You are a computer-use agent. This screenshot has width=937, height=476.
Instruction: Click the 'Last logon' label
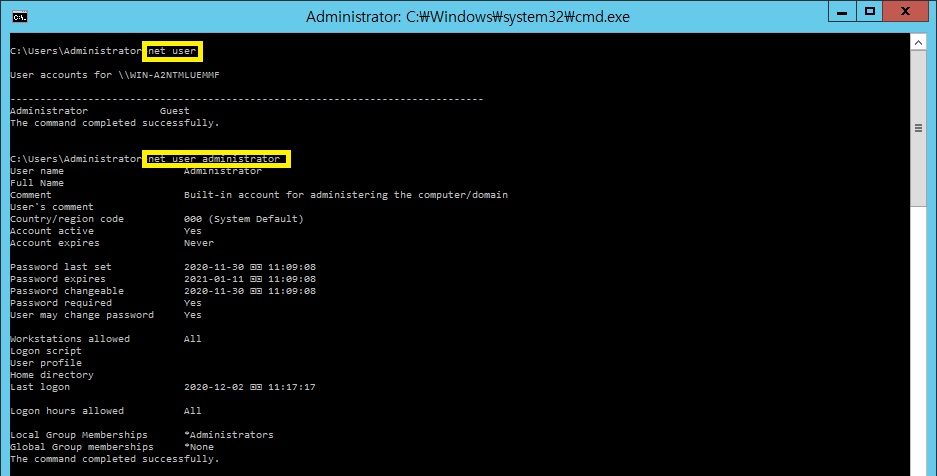[x=40, y=387]
